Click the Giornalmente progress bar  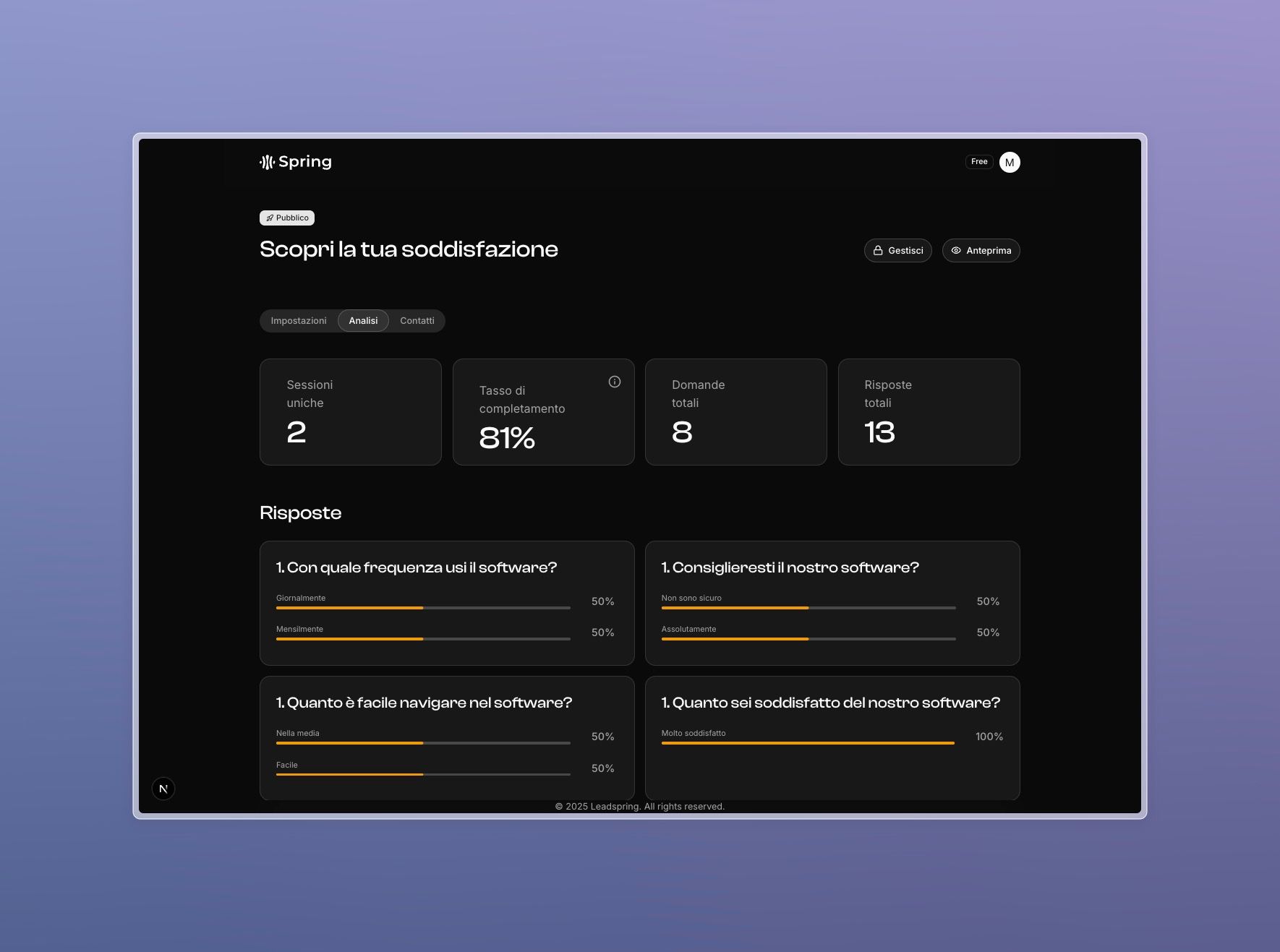point(423,608)
